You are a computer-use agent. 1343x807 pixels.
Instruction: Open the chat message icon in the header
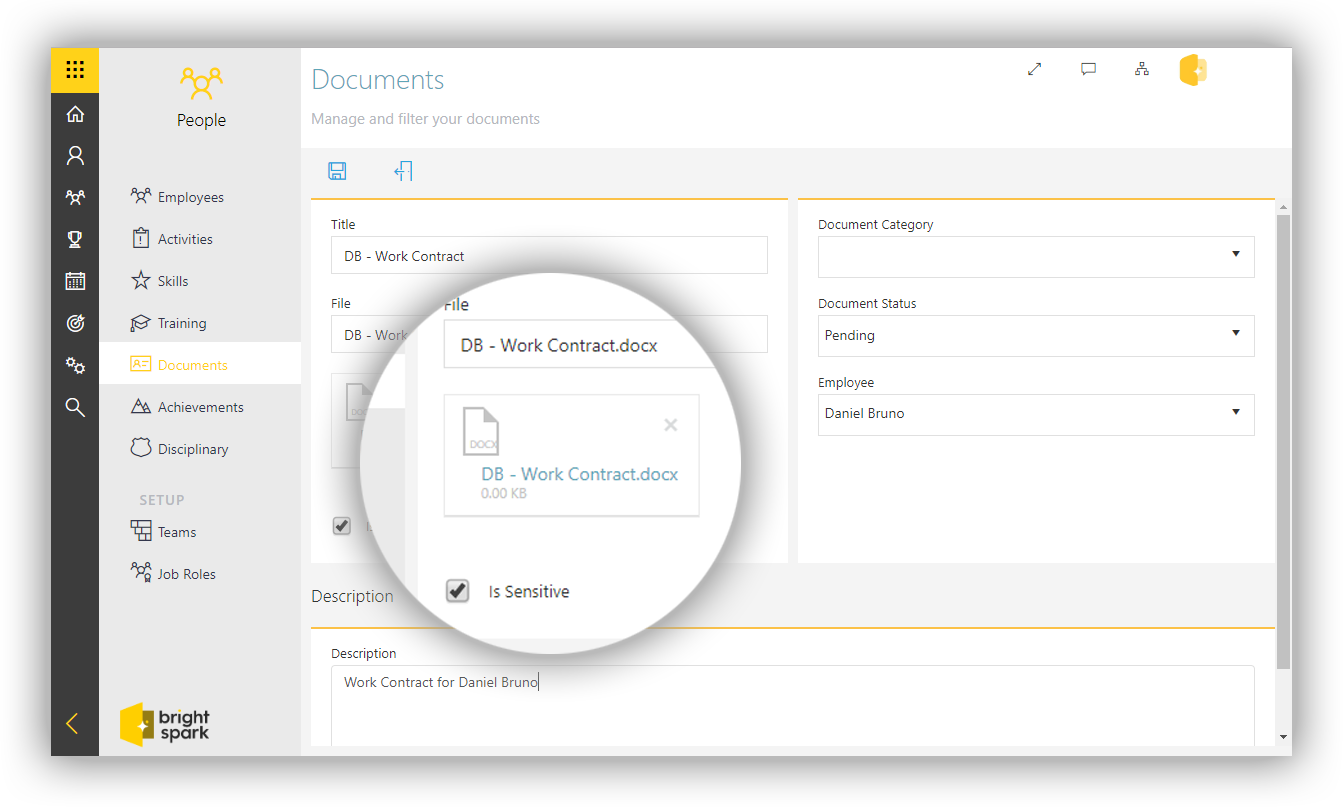click(1089, 69)
